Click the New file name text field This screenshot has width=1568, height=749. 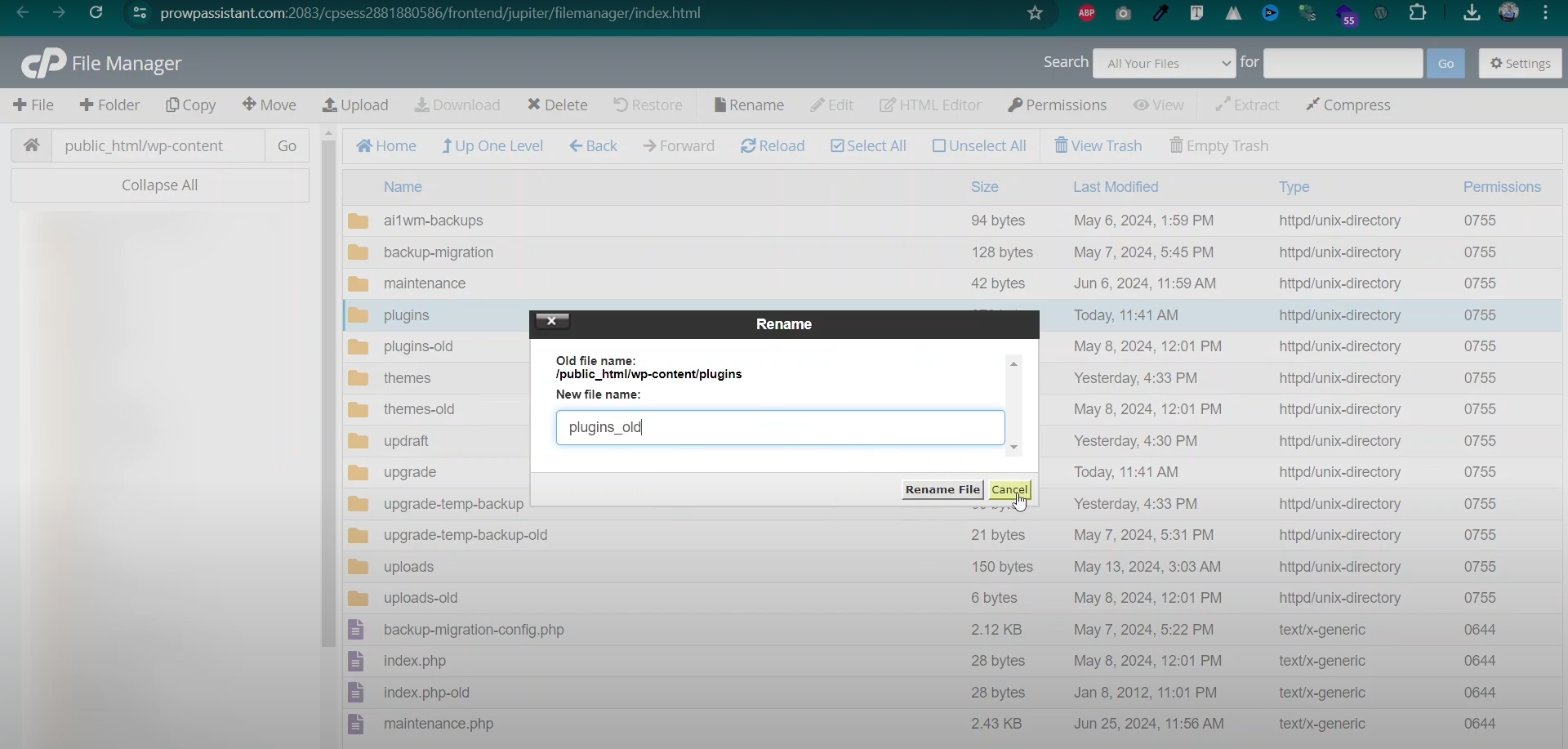[x=780, y=427]
